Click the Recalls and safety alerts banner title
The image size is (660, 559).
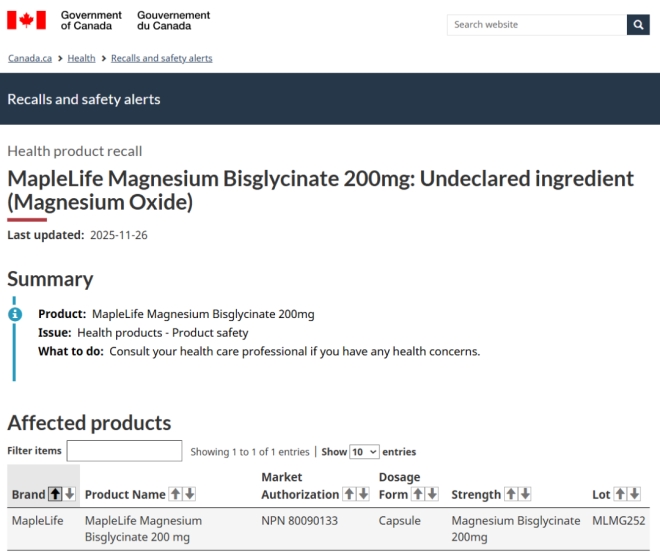click(x=84, y=99)
